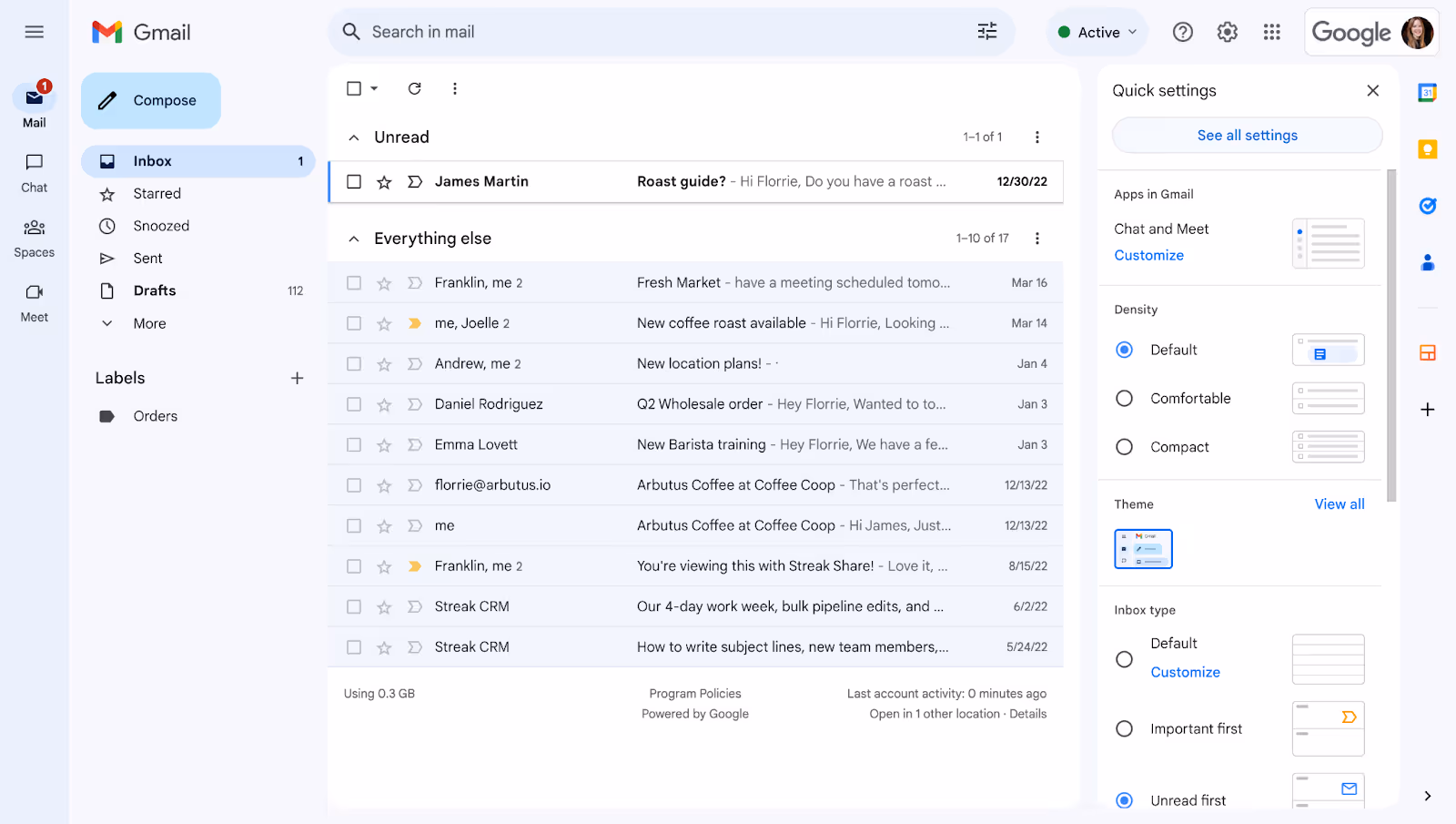Star the James Martin email

click(384, 182)
